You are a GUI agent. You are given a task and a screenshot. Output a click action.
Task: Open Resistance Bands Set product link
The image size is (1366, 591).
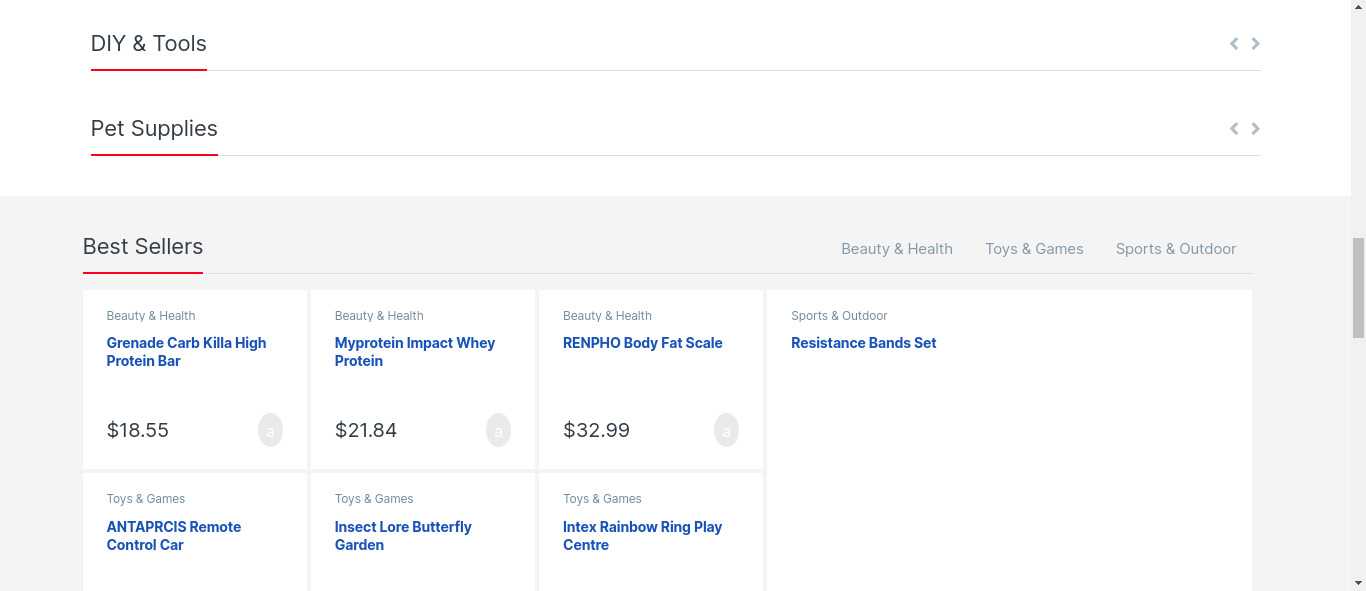[863, 343]
